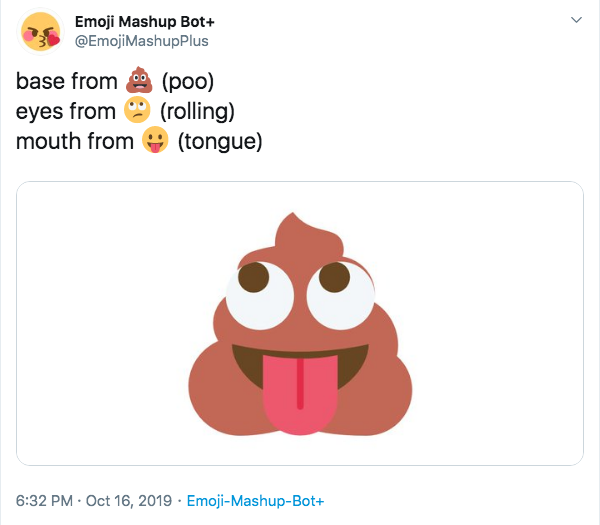Click the pink tongue on the mashup image
Viewport: 600px width, 525px height.
300,394
